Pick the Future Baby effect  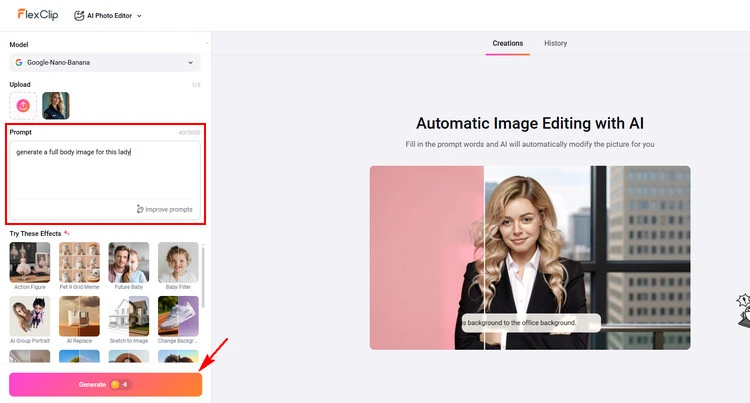(128, 262)
